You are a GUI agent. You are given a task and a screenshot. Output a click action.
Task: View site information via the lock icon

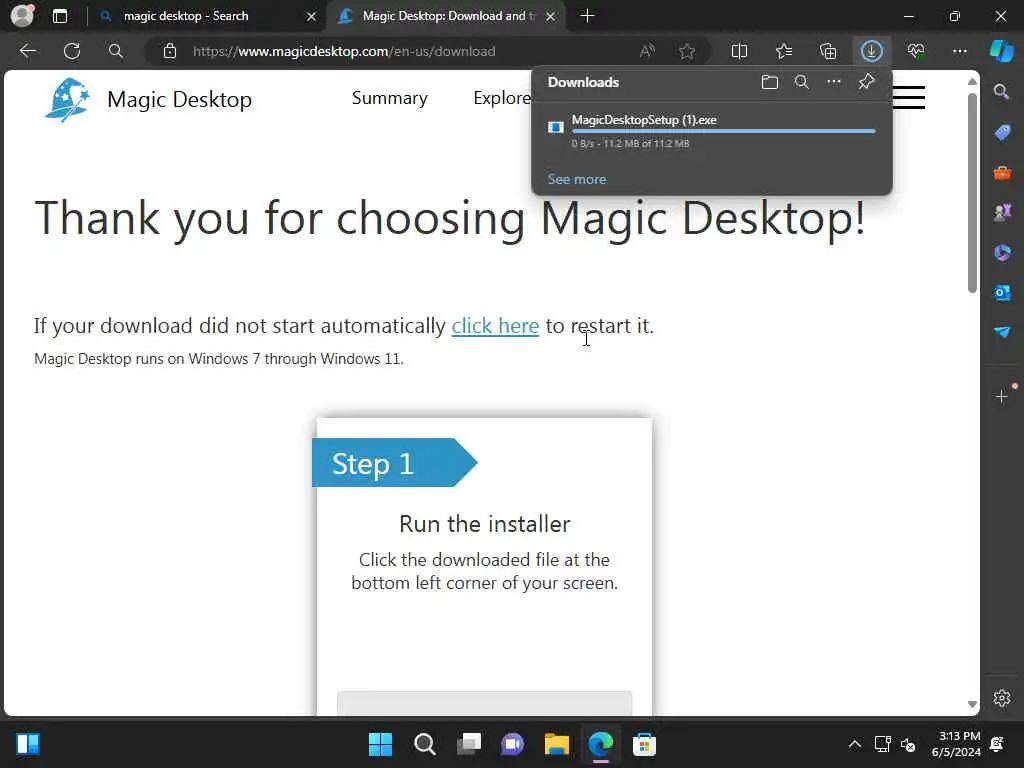click(x=170, y=51)
